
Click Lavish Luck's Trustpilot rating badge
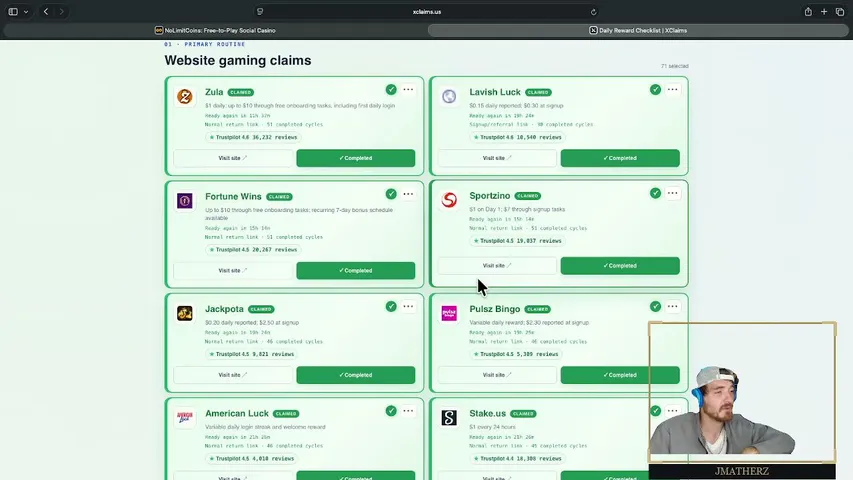coord(518,137)
